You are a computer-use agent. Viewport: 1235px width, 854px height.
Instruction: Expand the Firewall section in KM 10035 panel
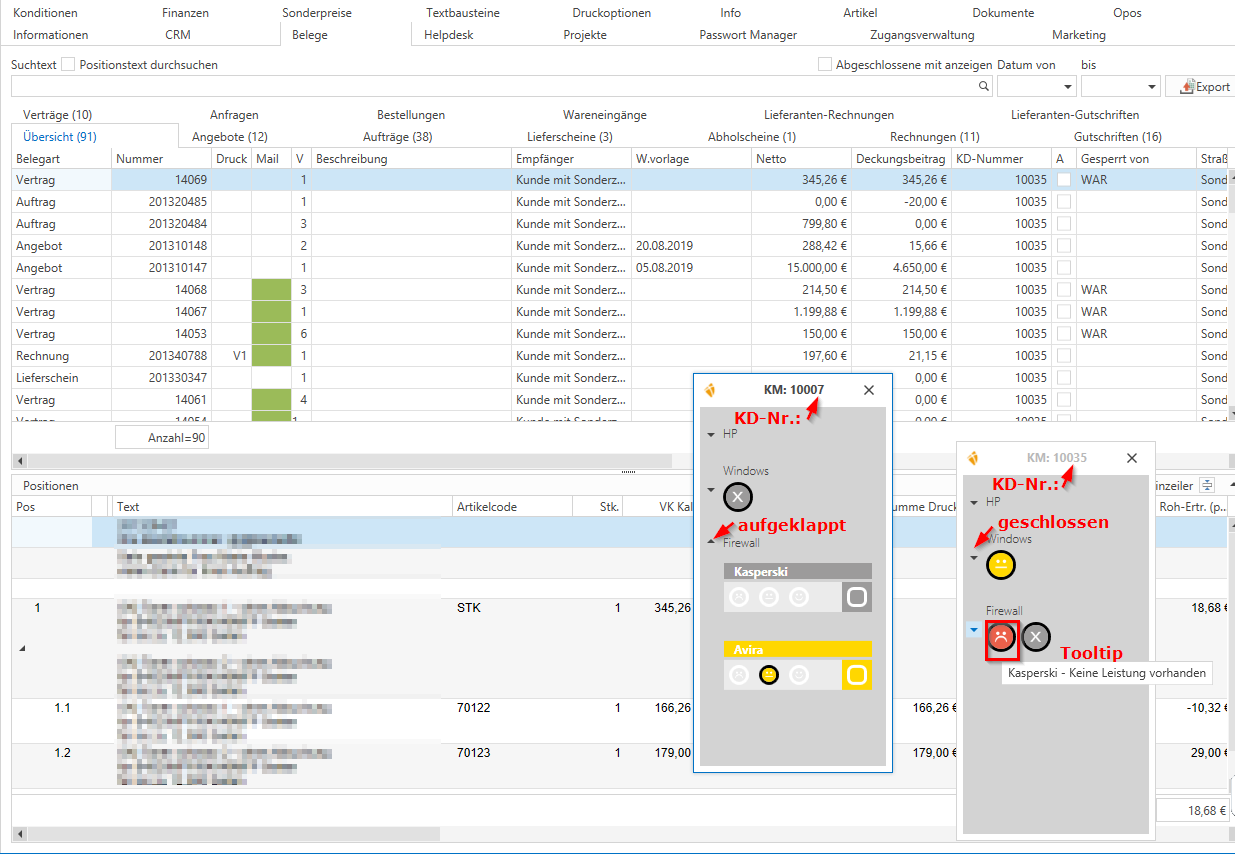coord(974,630)
